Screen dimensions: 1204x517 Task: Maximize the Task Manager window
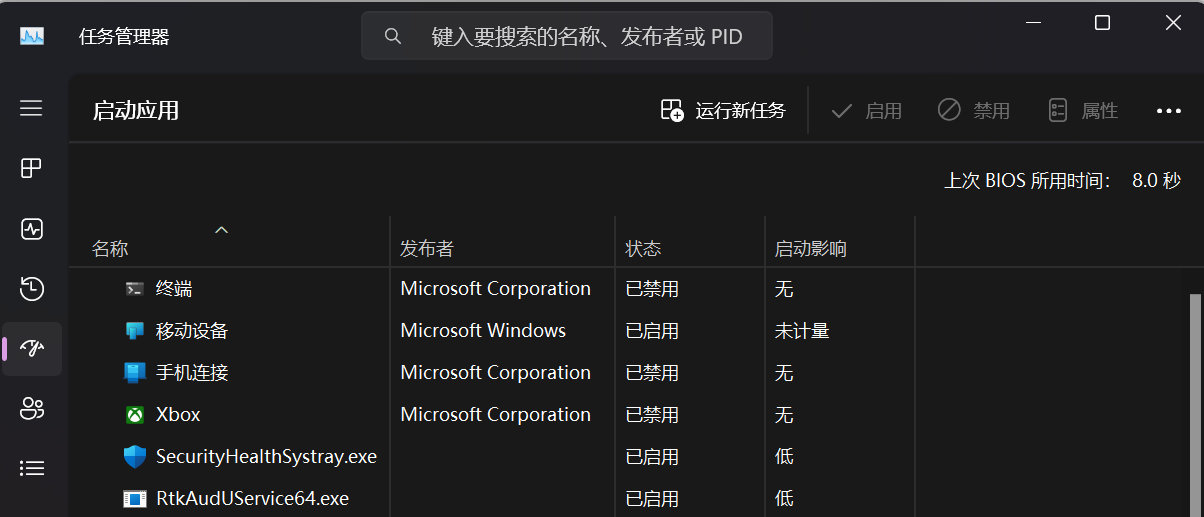1102,23
